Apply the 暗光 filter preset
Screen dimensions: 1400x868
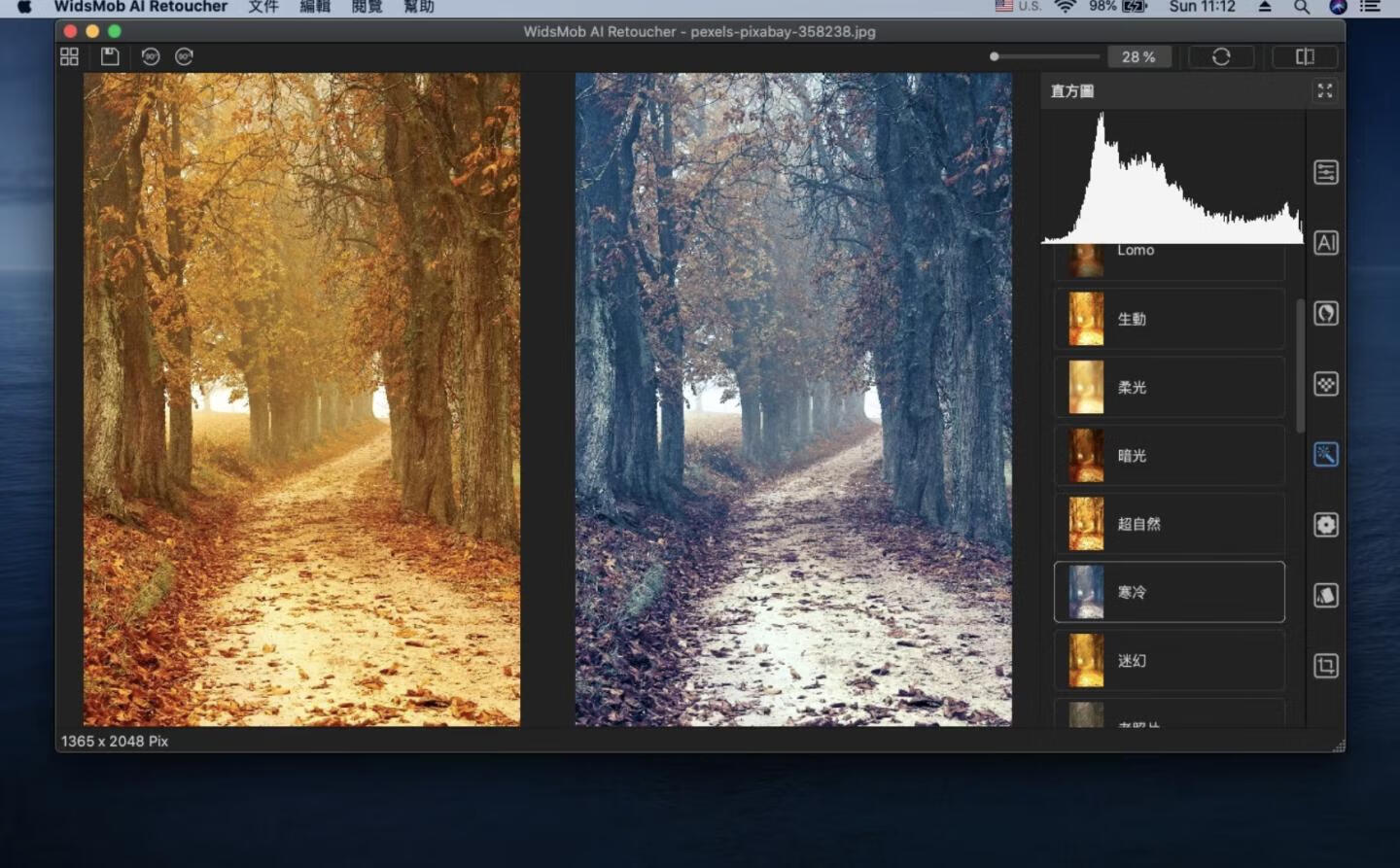[x=1170, y=455]
